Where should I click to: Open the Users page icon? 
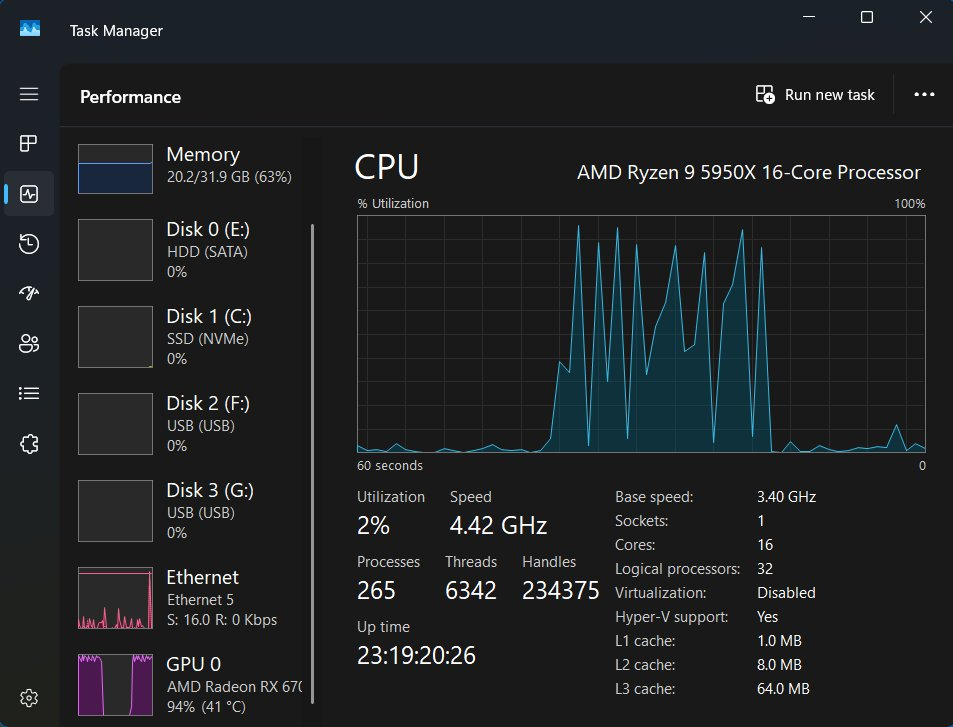pyautogui.click(x=29, y=344)
